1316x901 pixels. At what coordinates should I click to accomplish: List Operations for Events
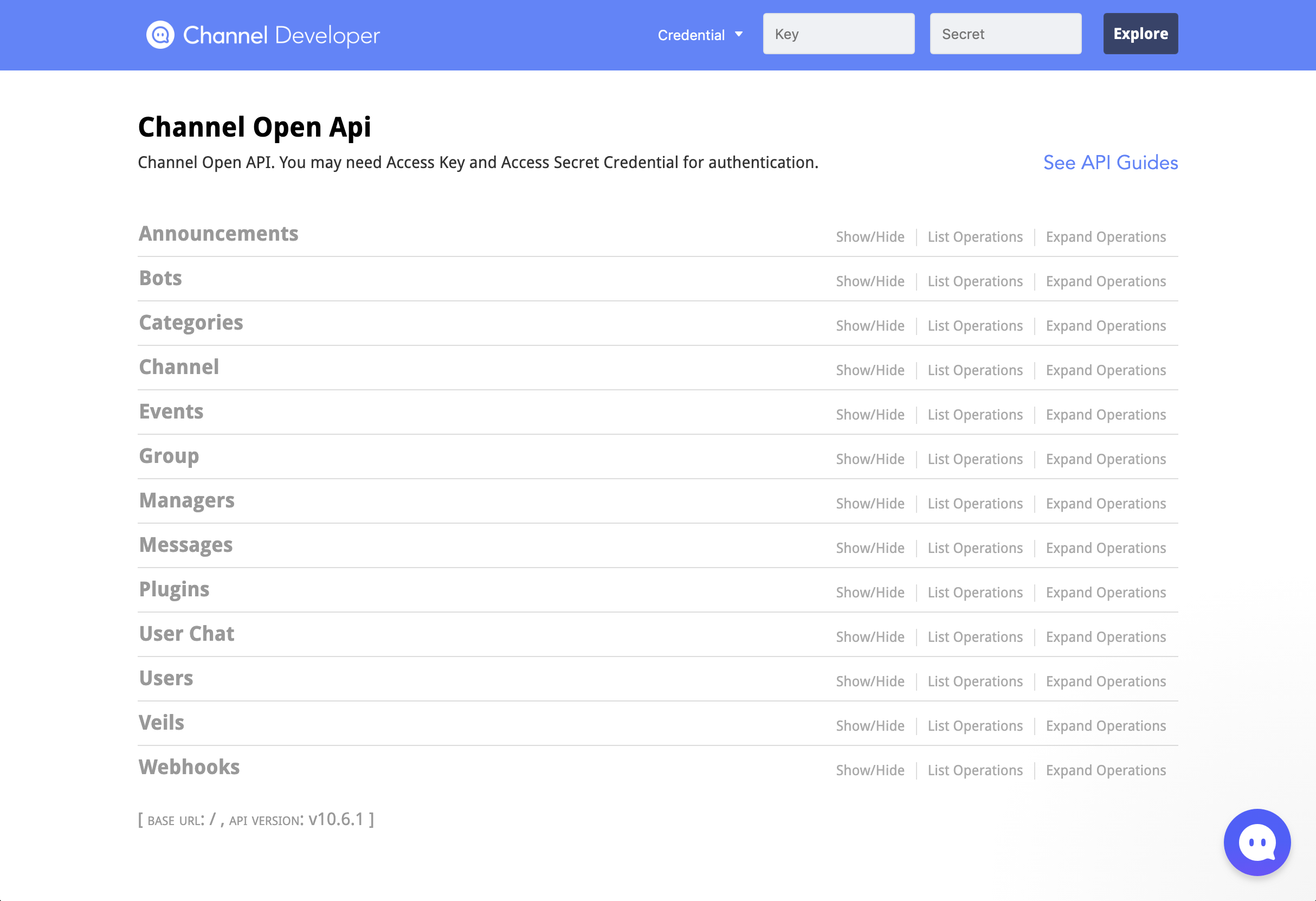pos(975,415)
